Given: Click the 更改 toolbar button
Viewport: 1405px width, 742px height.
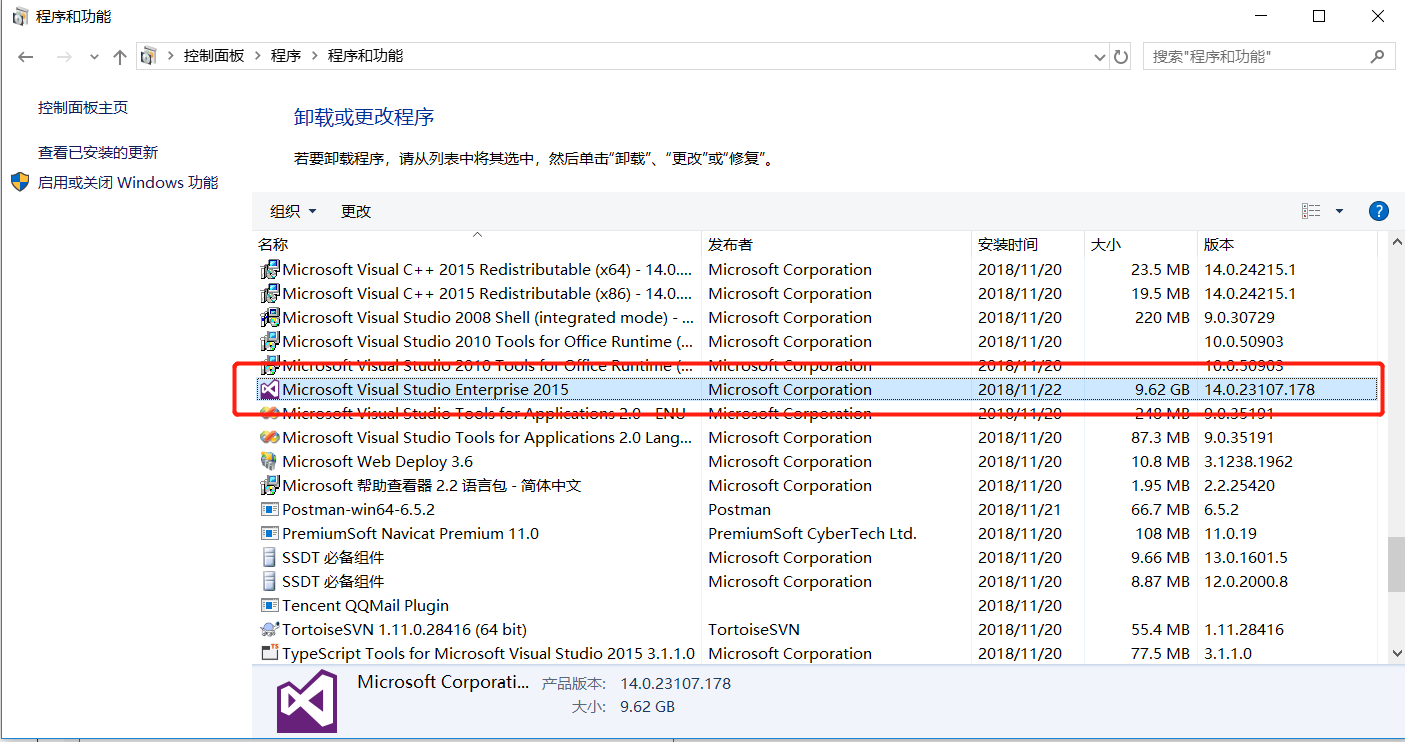Looking at the screenshot, I should (x=356, y=211).
